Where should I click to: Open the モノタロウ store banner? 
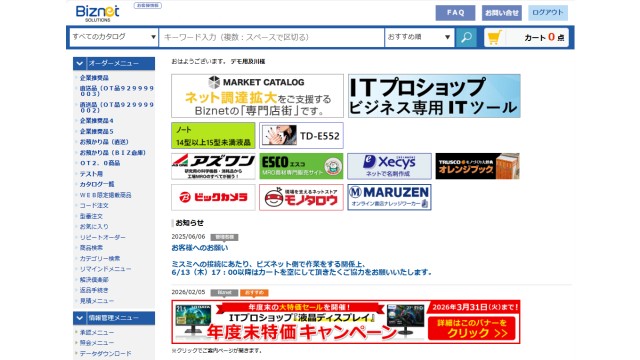(301, 197)
